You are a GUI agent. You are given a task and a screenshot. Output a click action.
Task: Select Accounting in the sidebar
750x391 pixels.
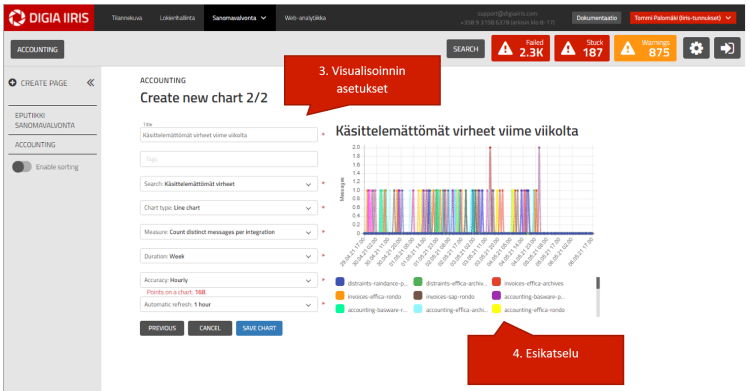click(35, 145)
